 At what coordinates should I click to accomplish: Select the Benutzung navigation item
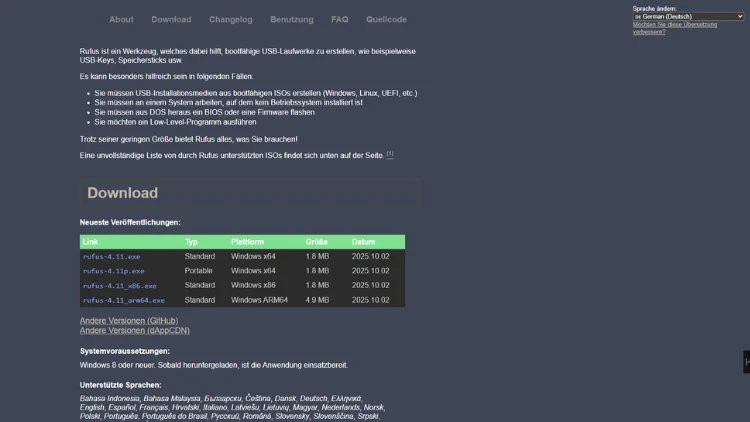tap(292, 19)
